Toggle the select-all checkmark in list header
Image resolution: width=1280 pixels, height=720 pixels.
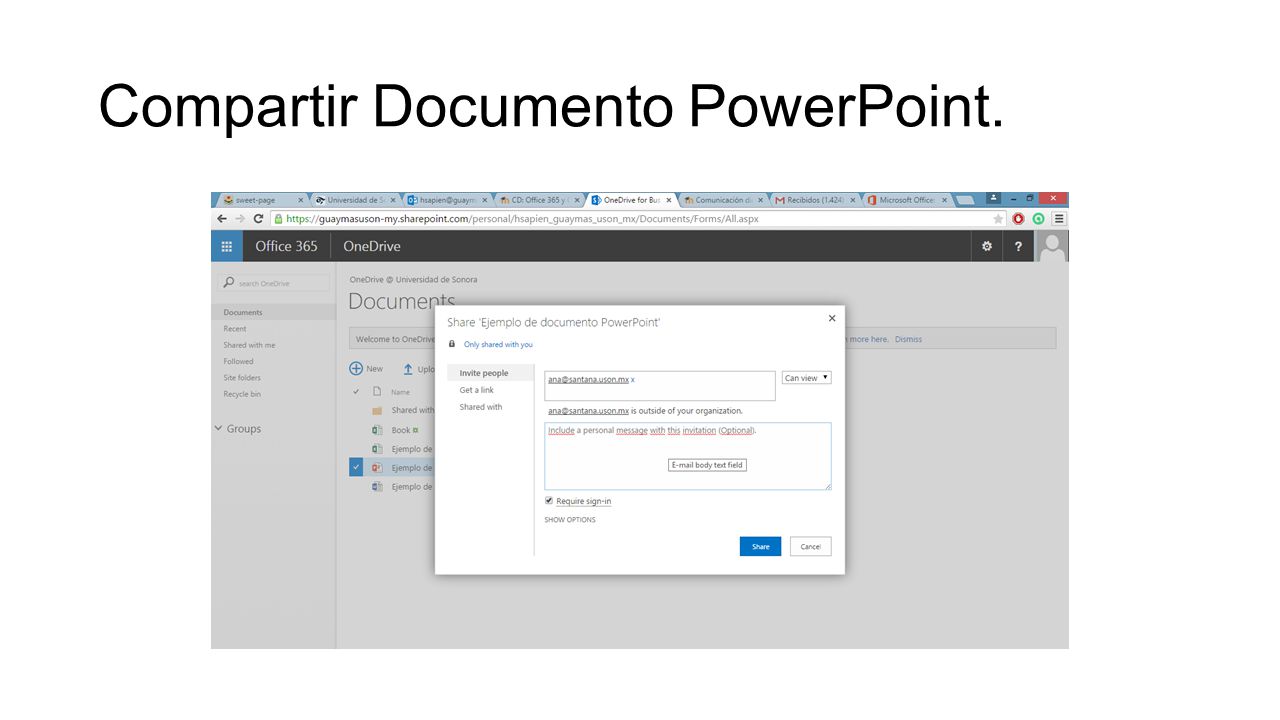(356, 392)
